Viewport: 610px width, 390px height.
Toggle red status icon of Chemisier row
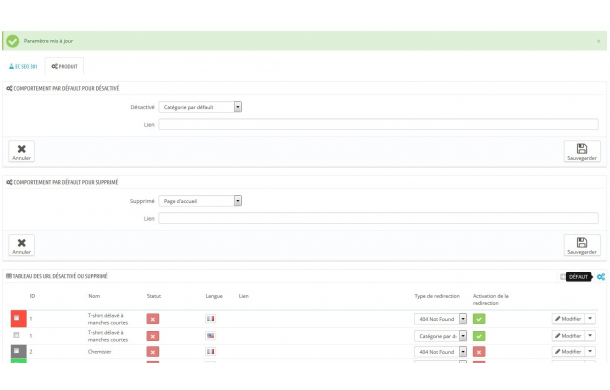[153, 352]
